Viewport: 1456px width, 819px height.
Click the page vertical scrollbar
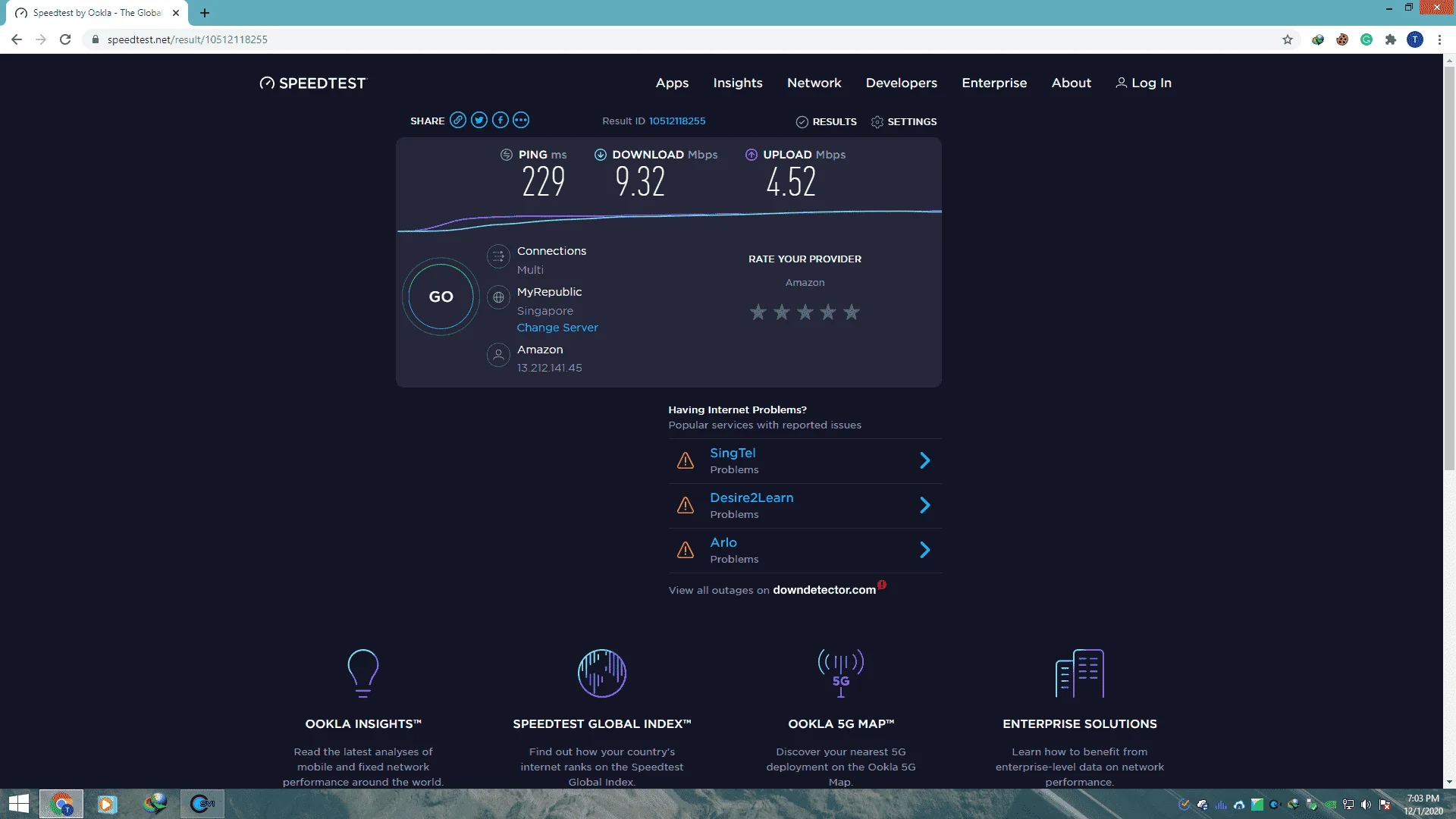coord(1449,269)
